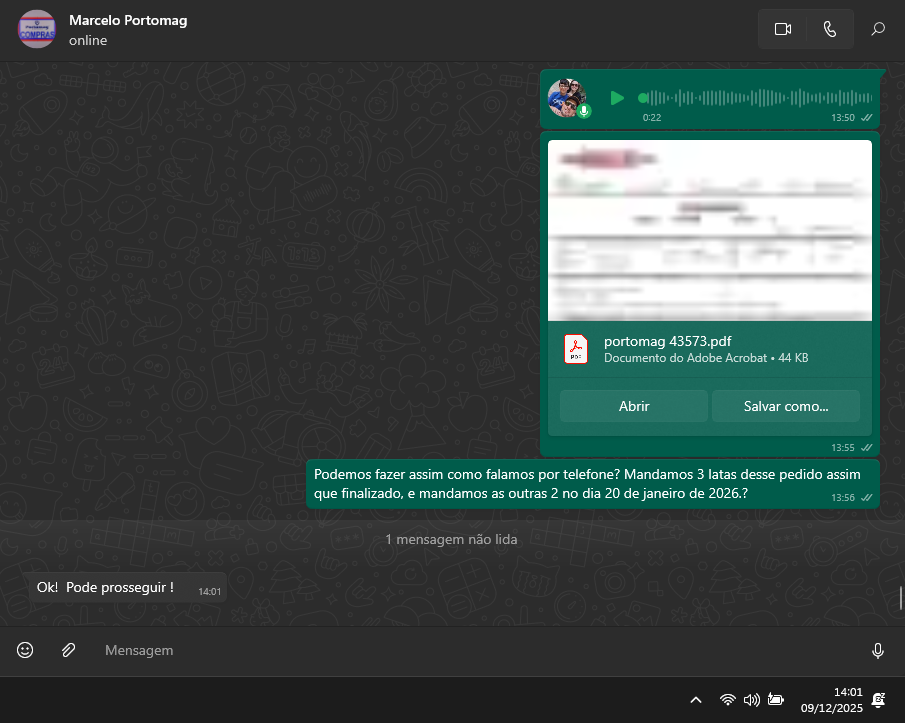Click the attach file paperclip icon
The image size is (905, 723).
click(68, 650)
